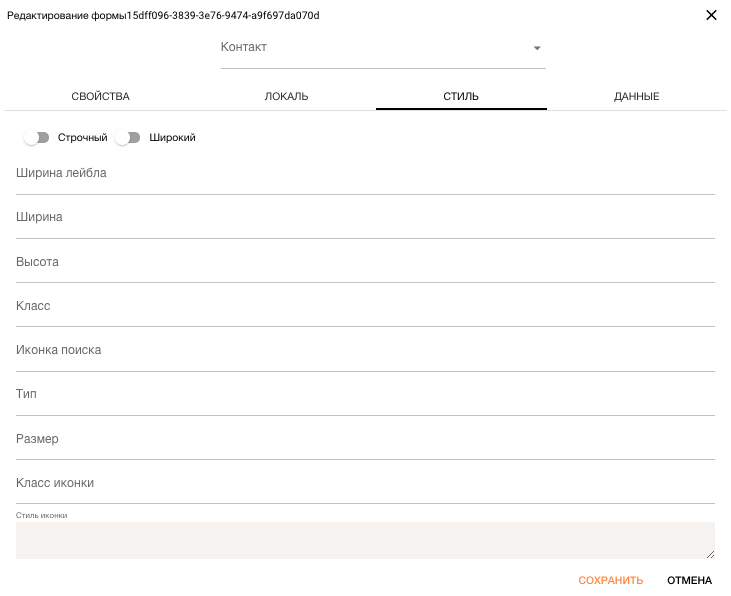The image size is (731, 596).
Task: Switch to the Свойства tab
Action: coord(100,97)
